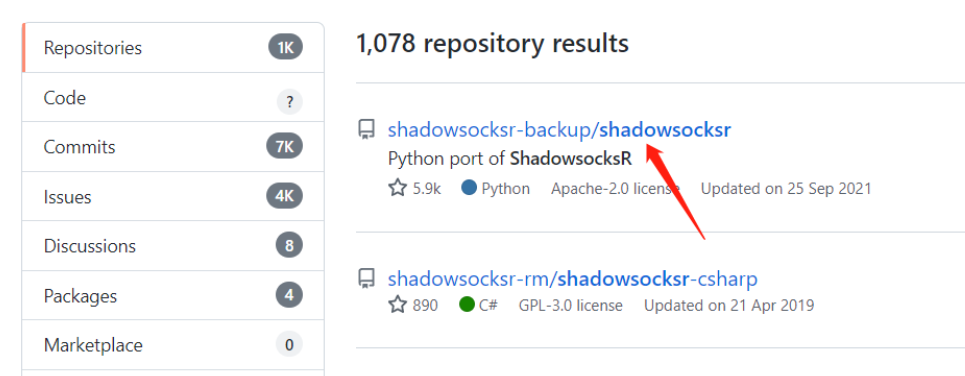
Task: Select the Repositories filter in sidebar
Action: (173, 48)
